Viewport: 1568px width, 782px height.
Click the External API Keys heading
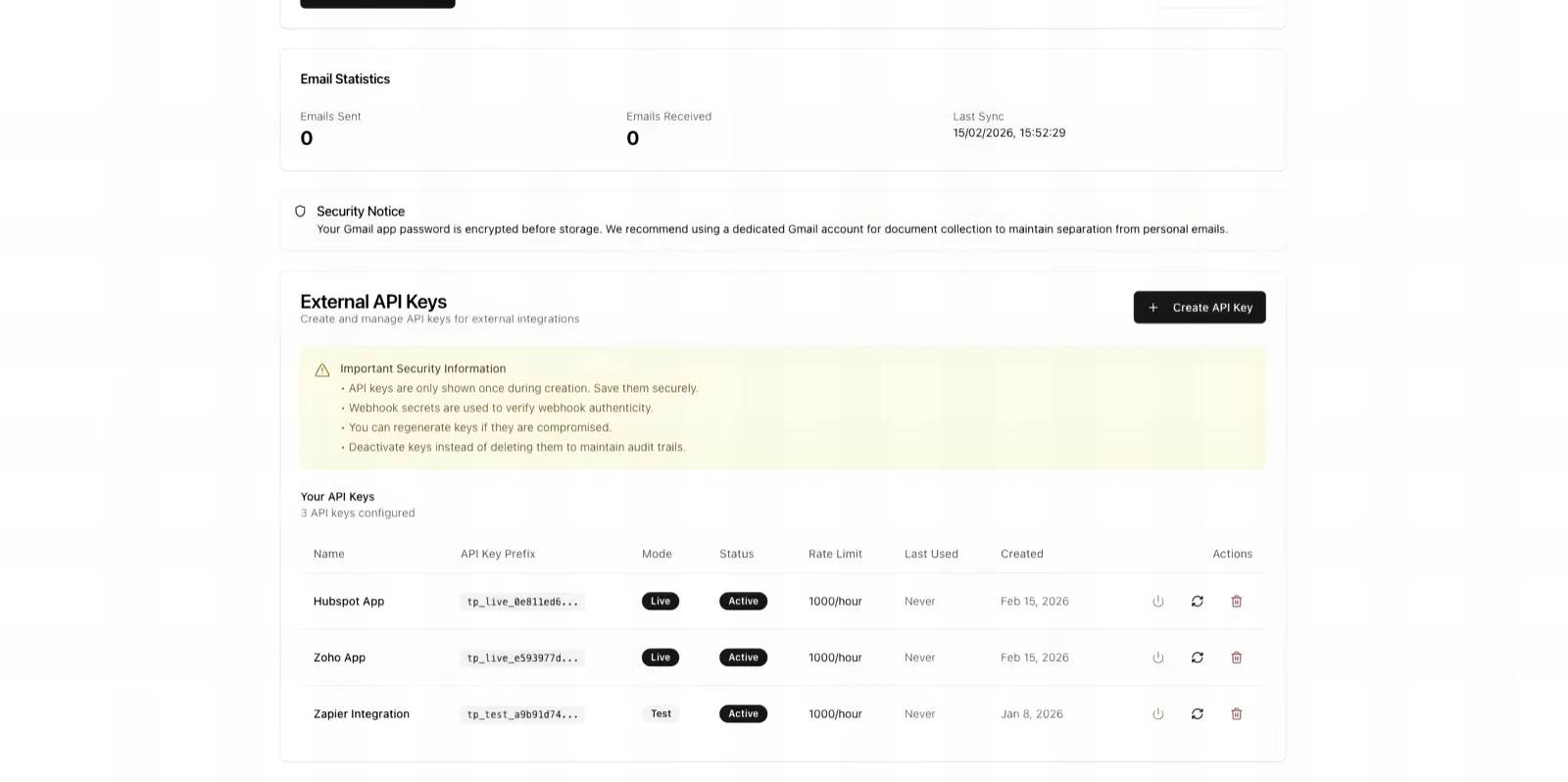pyautogui.click(x=373, y=302)
